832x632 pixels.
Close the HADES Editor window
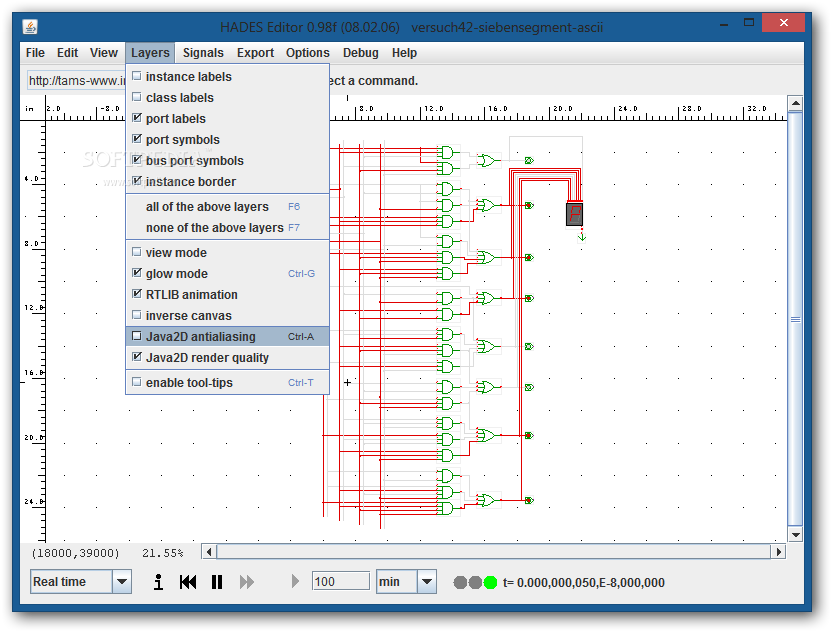point(784,23)
